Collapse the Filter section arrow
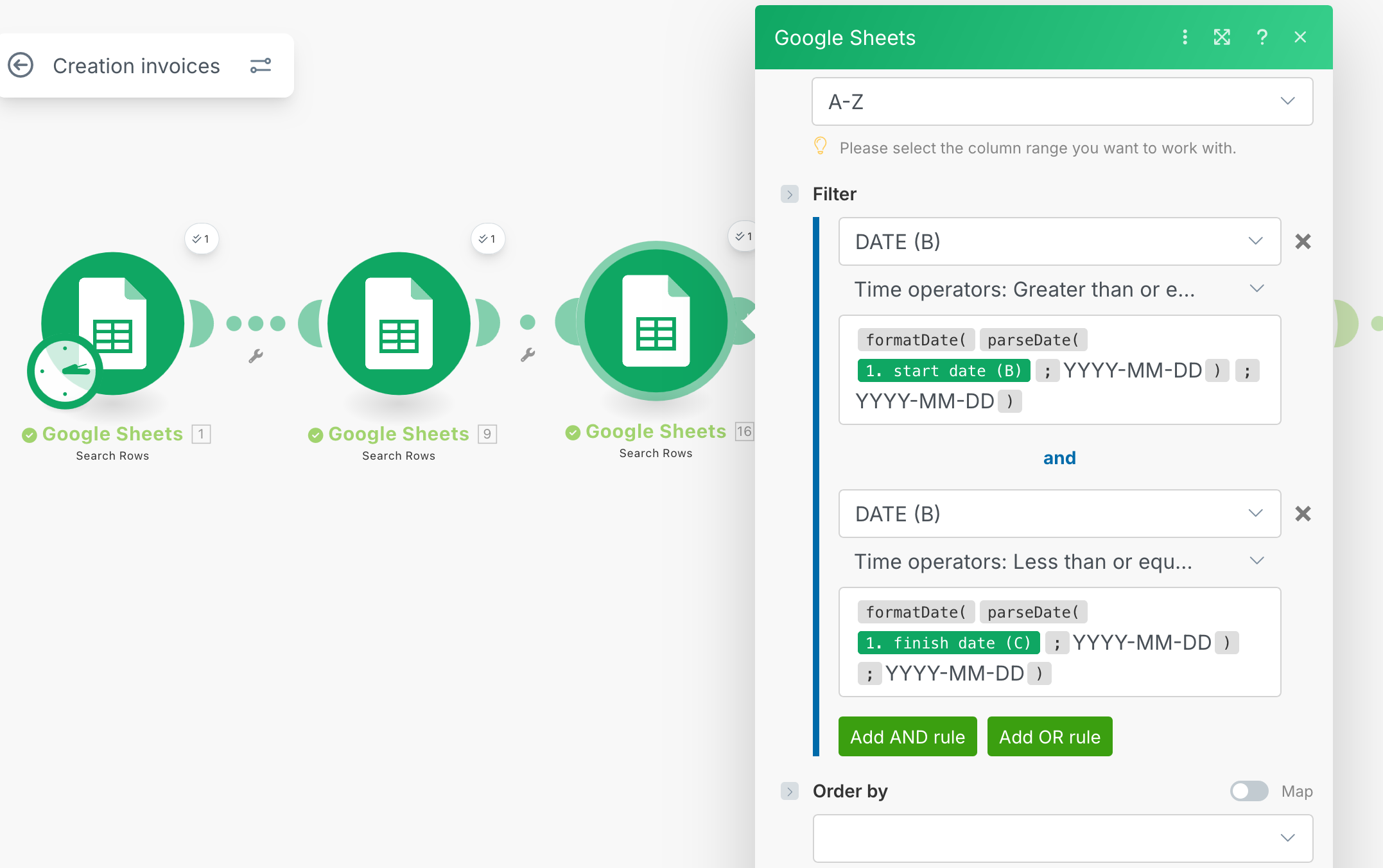Image resolution: width=1383 pixels, height=868 pixels. (x=790, y=194)
